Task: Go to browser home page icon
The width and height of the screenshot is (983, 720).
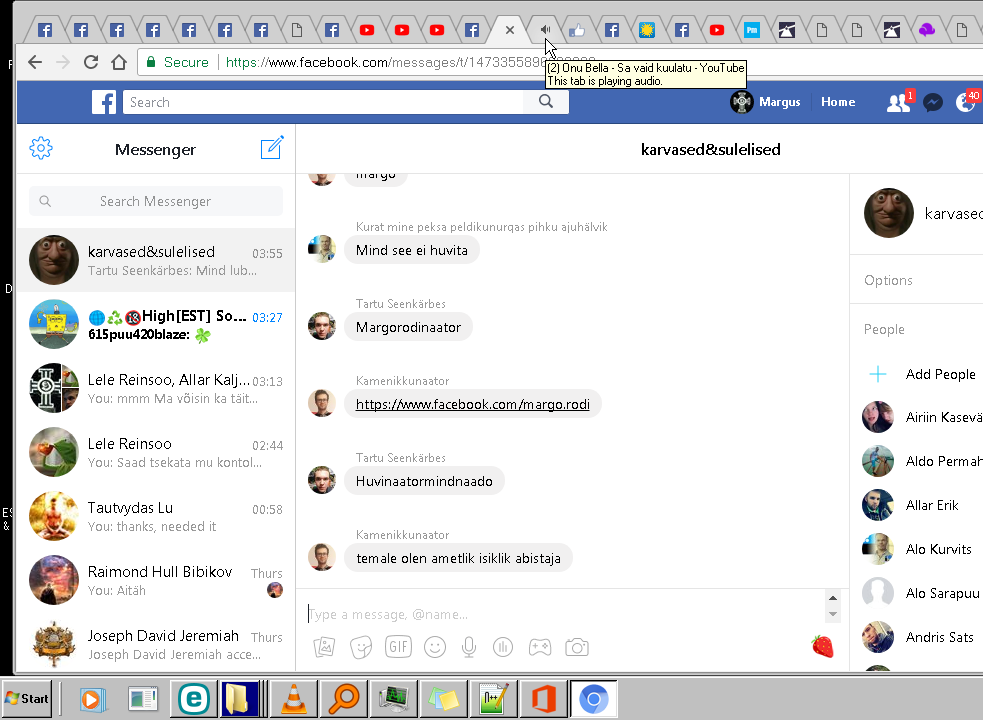Action: pos(119,62)
